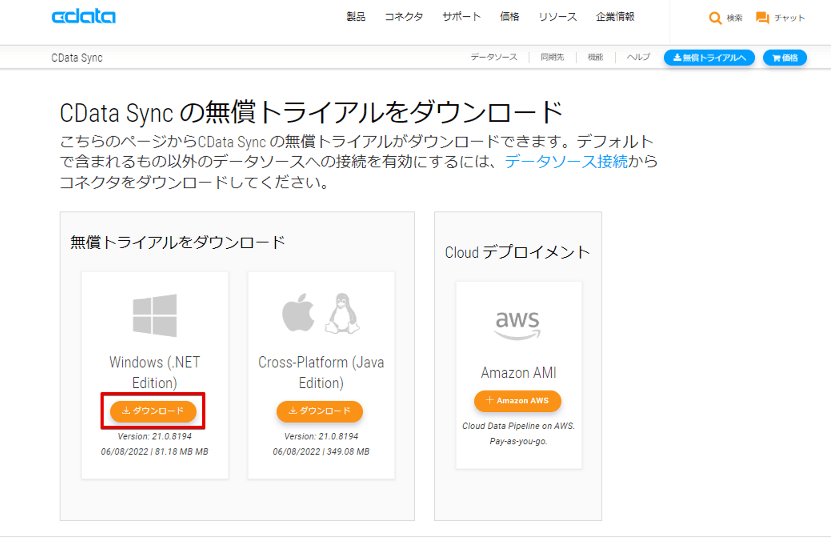Click Cloud Data Pipeline on AWS text
Image resolution: width=831 pixels, height=545 pixels.
point(518,426)
